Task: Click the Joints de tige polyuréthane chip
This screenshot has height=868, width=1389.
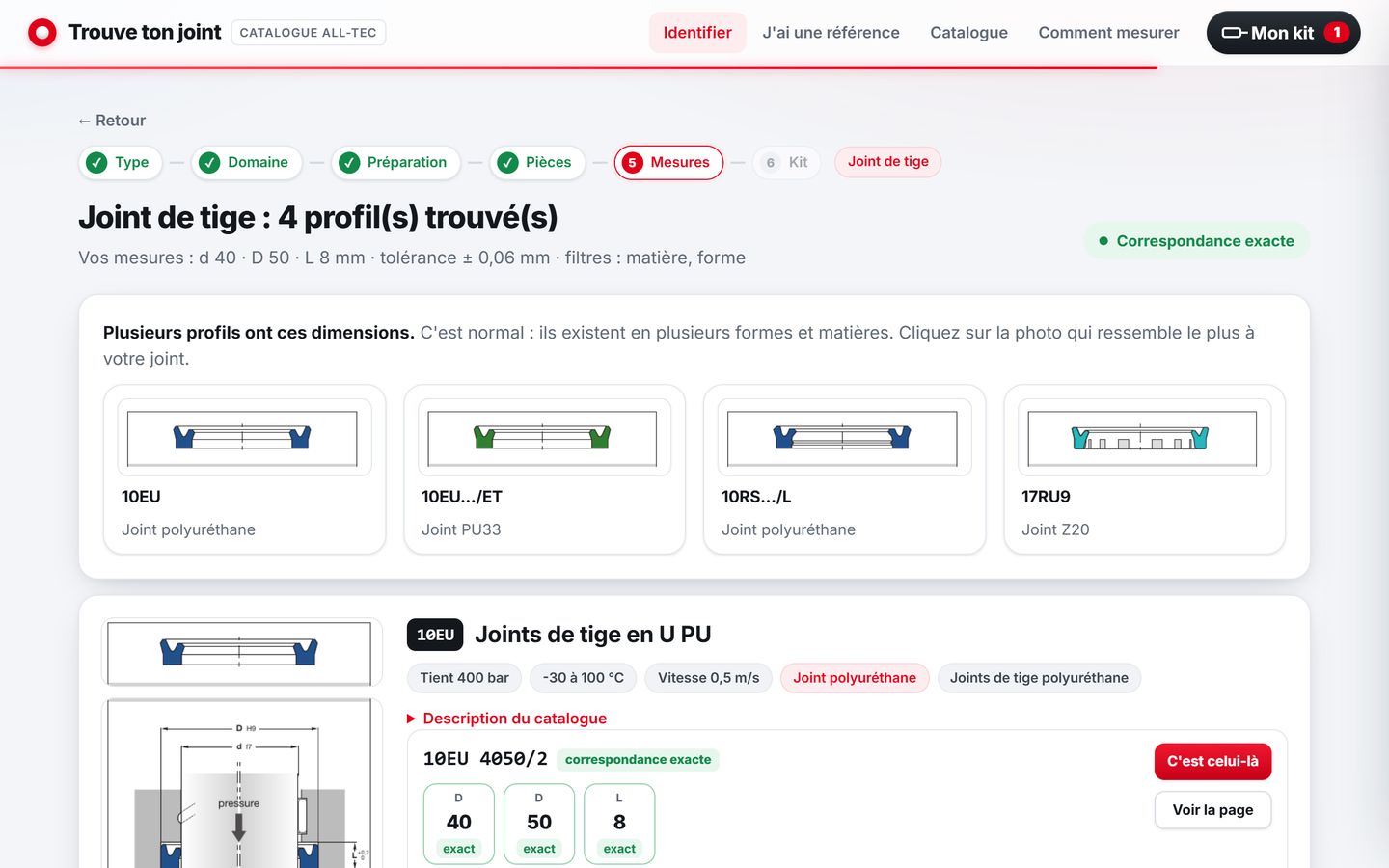Action: (x=1039, y=678)
